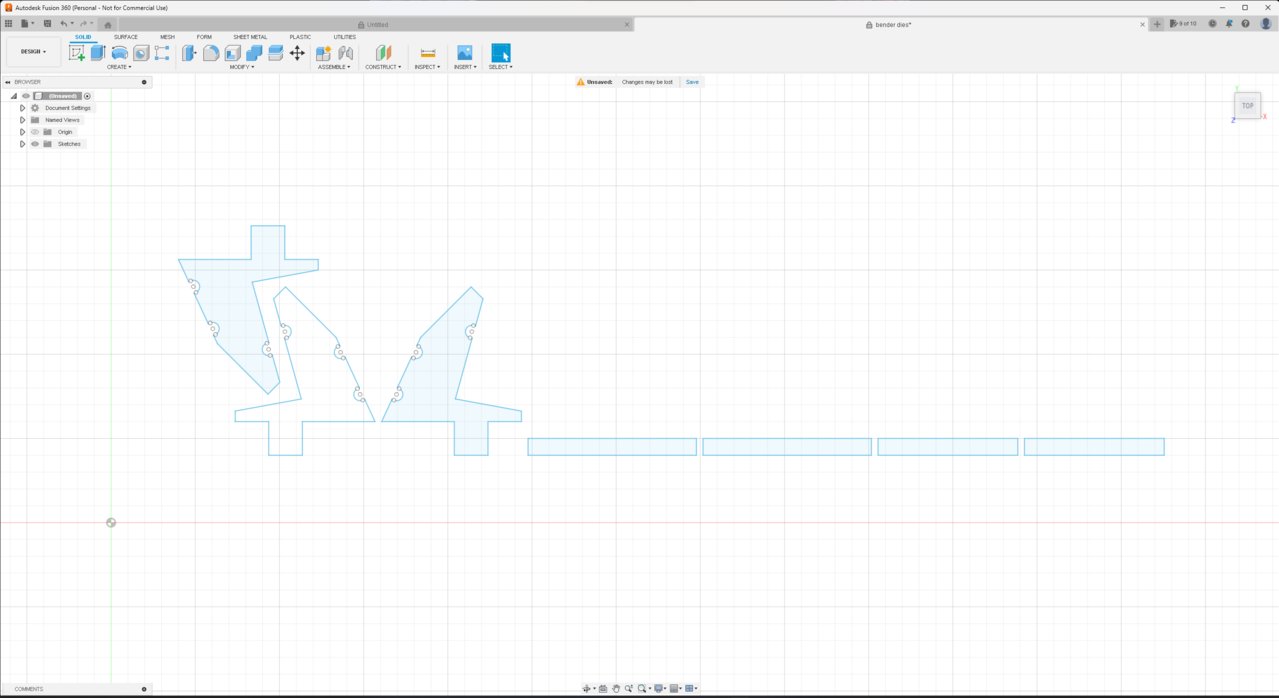Activate the root component radio button
The image size is (1279, 698).
tap(88, 96)
